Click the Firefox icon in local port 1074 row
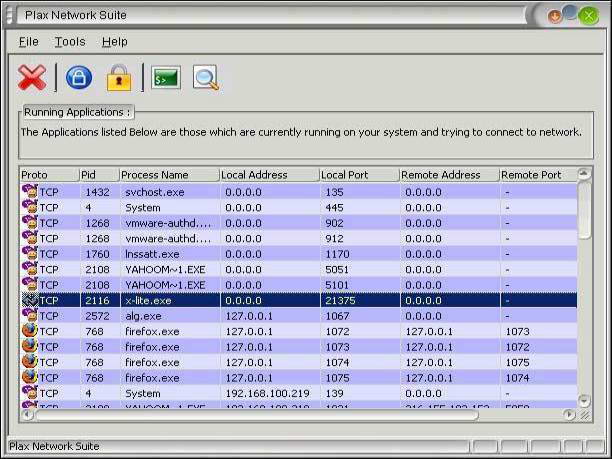Viewport: 612px width, 459px height. 29,362
